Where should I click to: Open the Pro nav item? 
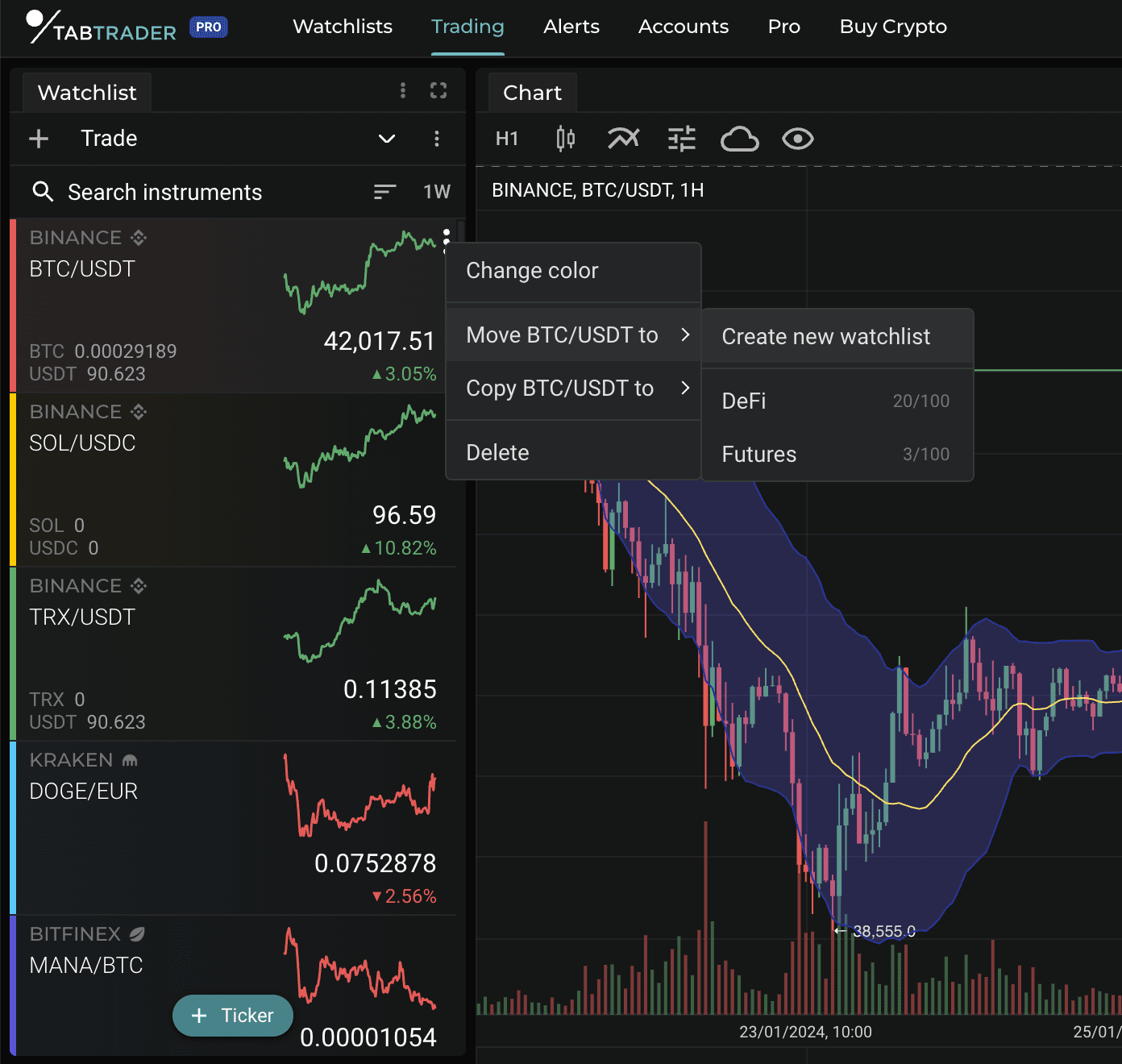pyautogui.click(x=784, y=27)
